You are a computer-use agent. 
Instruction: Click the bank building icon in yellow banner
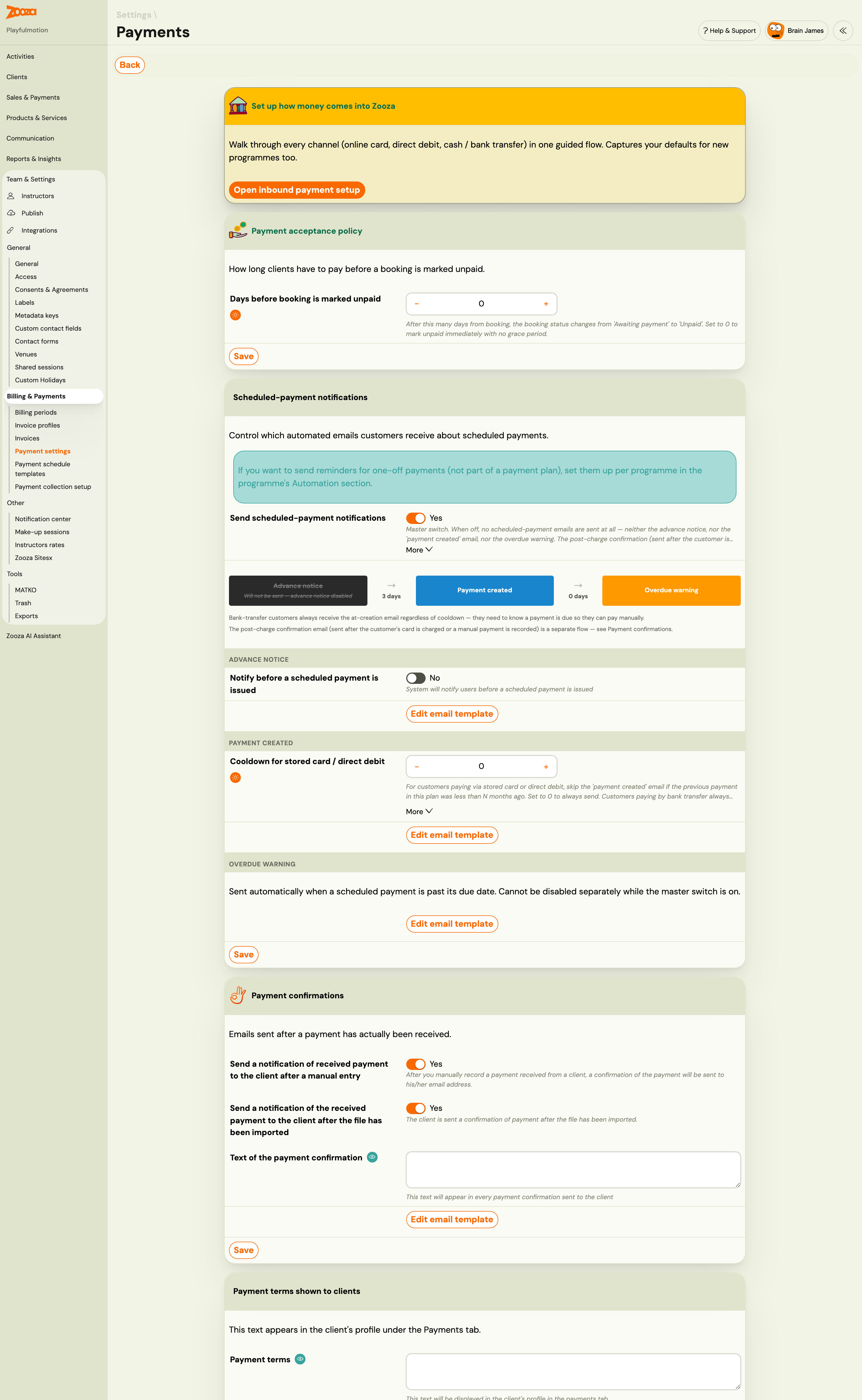point(238,106)
